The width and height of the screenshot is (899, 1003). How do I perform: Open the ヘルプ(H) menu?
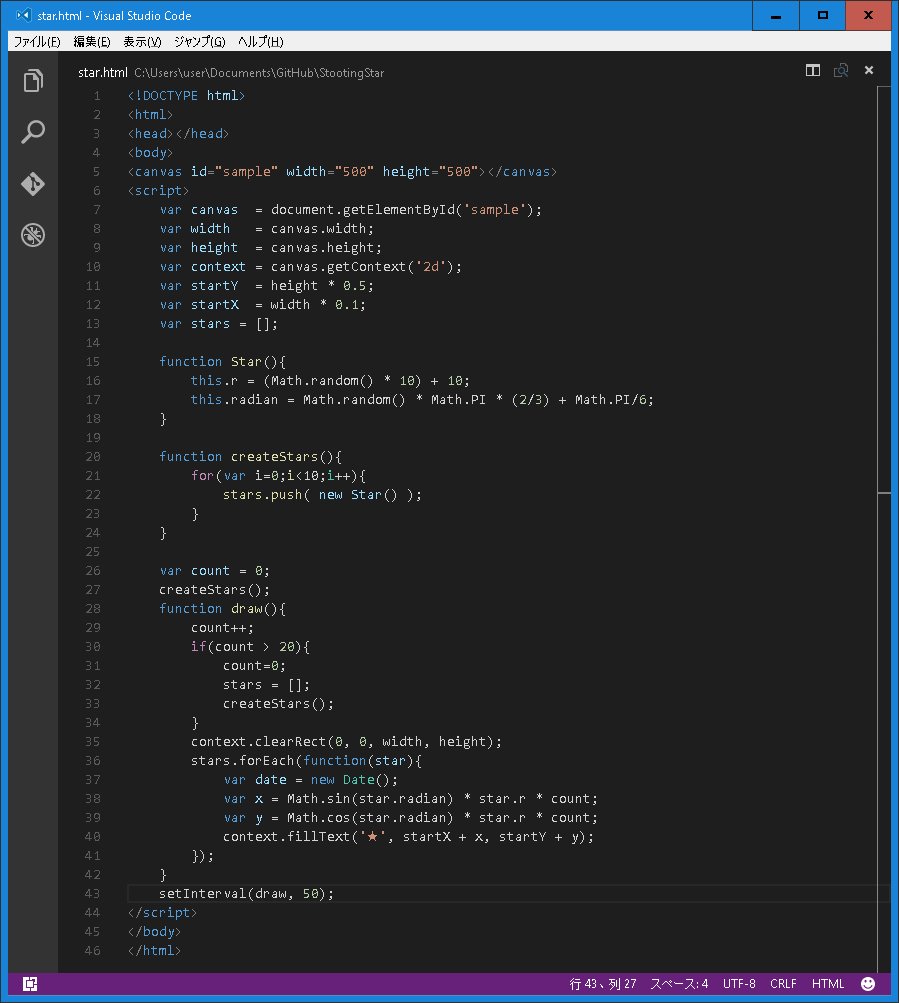click(260, 42)
